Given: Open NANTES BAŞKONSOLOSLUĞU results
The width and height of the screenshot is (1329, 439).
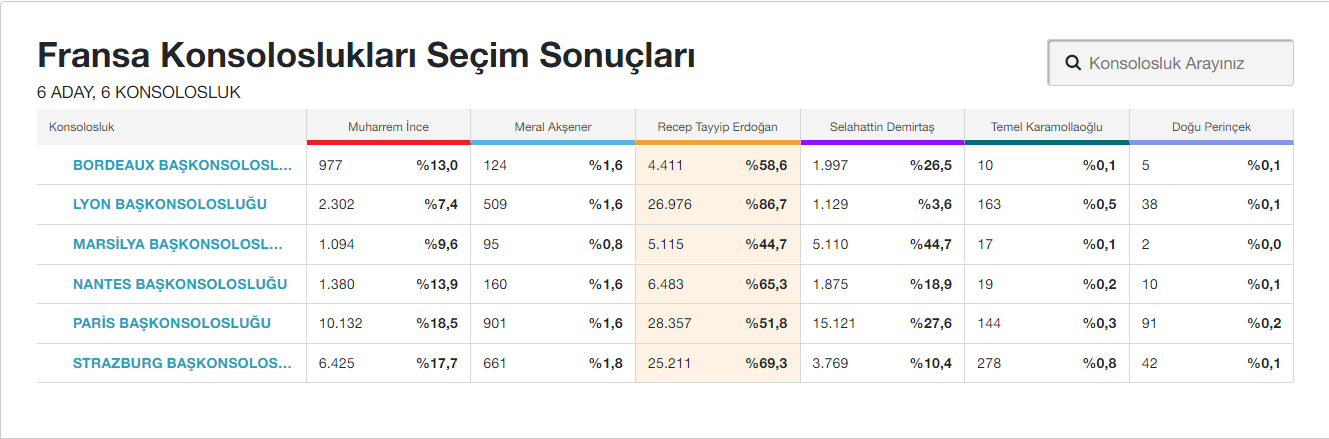Looking at the screenshot, I should click(x=180, y=284).
